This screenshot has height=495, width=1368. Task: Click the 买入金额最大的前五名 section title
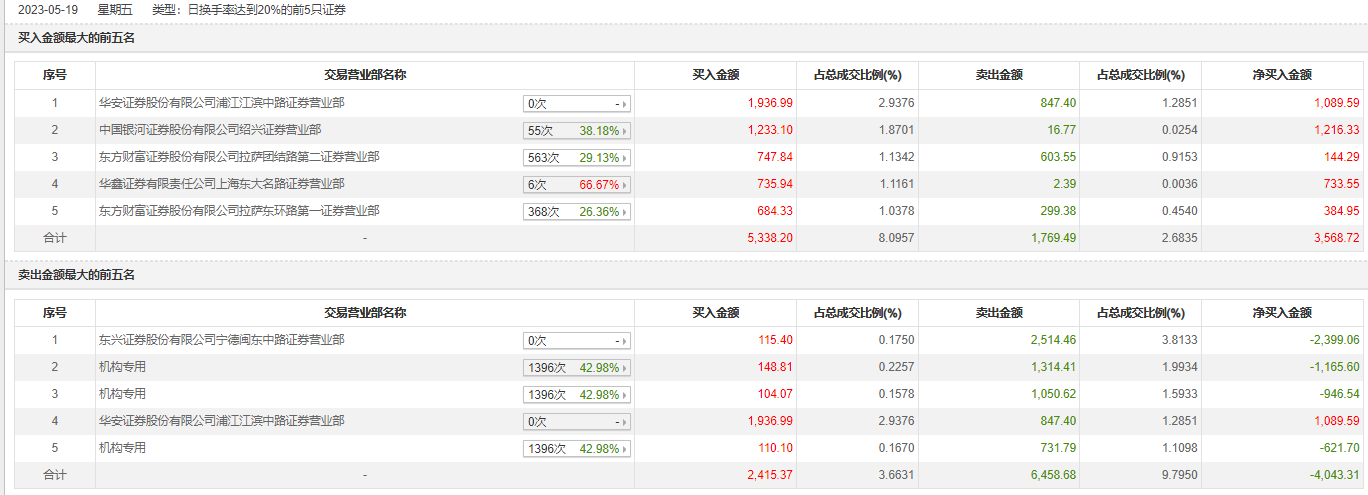(76, 38)
